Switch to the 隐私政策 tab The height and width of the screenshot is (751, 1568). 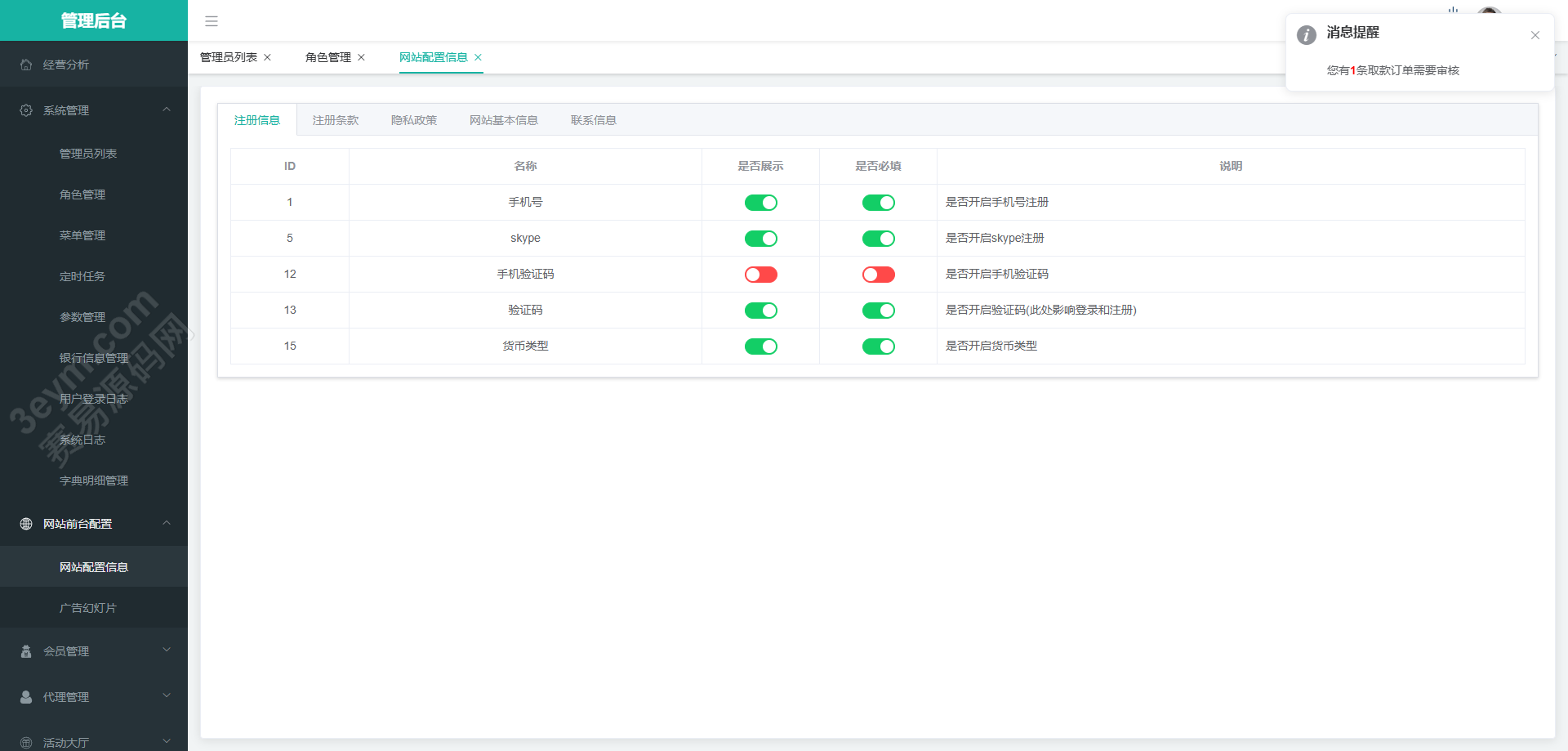point(413,120)
